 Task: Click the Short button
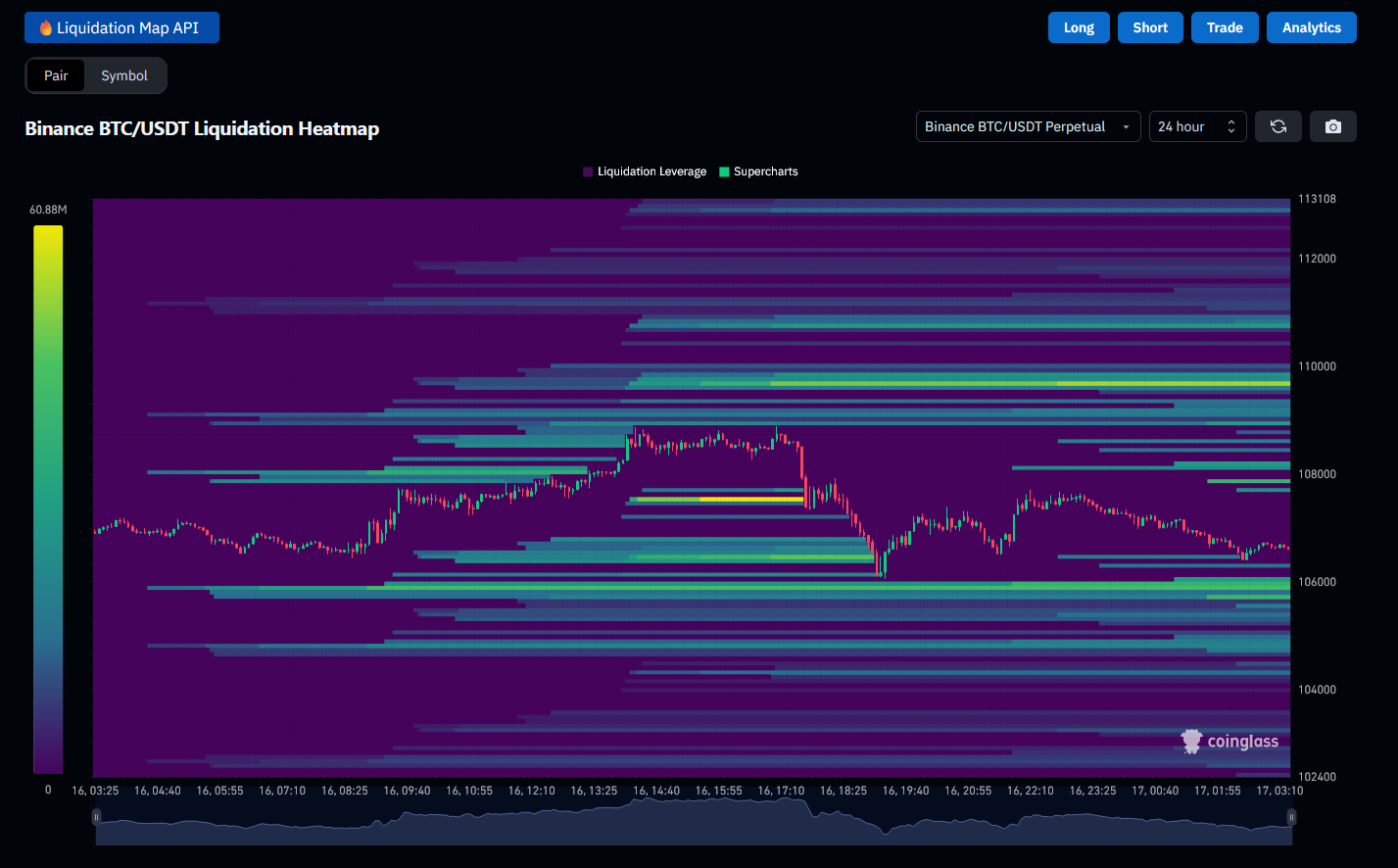point(1150,27)
